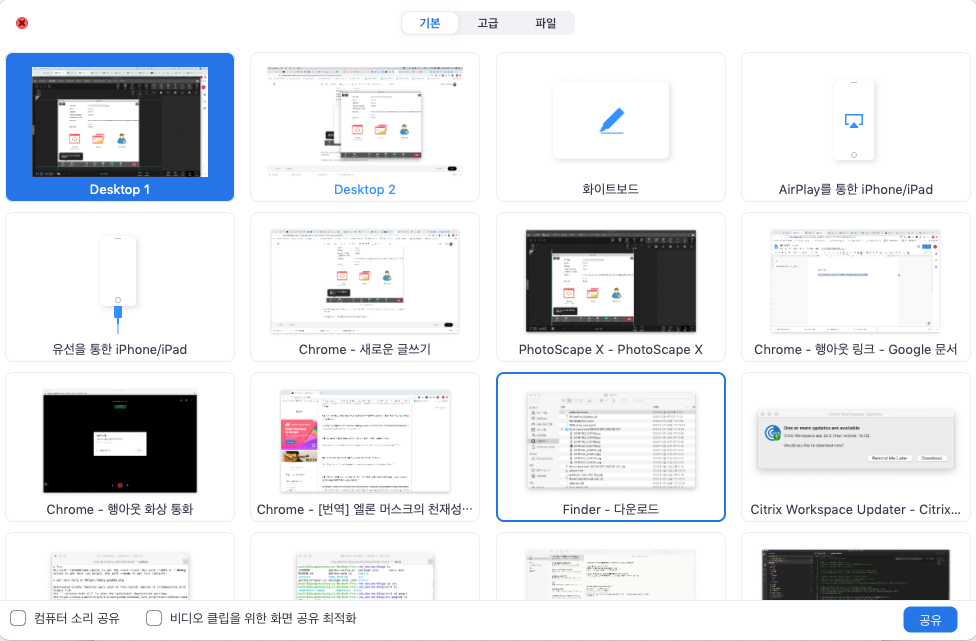This screenshot has width=976, height=641.
Task: Toggle 비디오 클립을 위한 화면 공유 최적화 checkbox
Action: click(x=154, y=618)
